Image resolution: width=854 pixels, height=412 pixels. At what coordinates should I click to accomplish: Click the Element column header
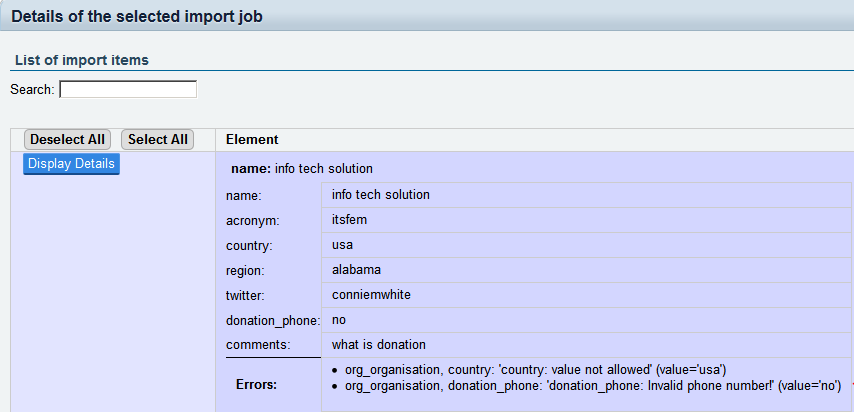[252, 140]
